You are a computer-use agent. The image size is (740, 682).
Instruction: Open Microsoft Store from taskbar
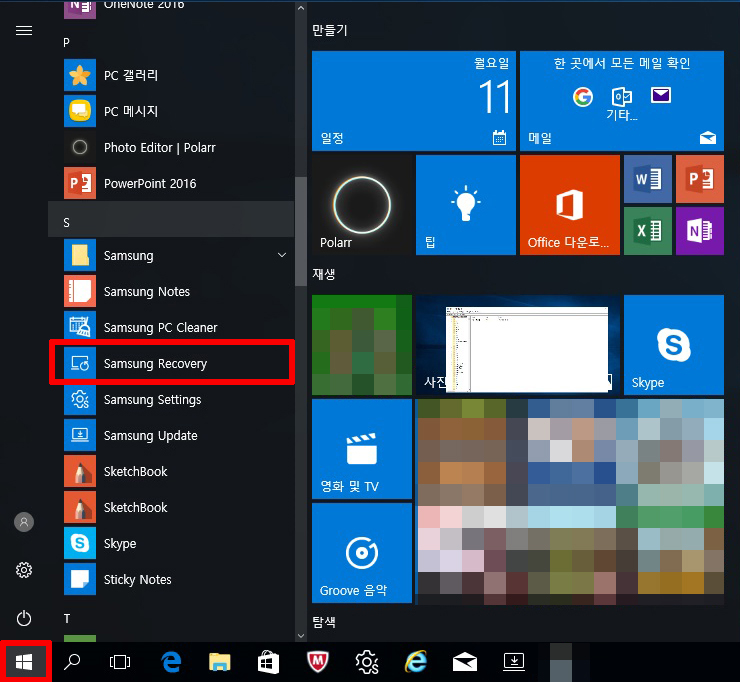[269, 662]
